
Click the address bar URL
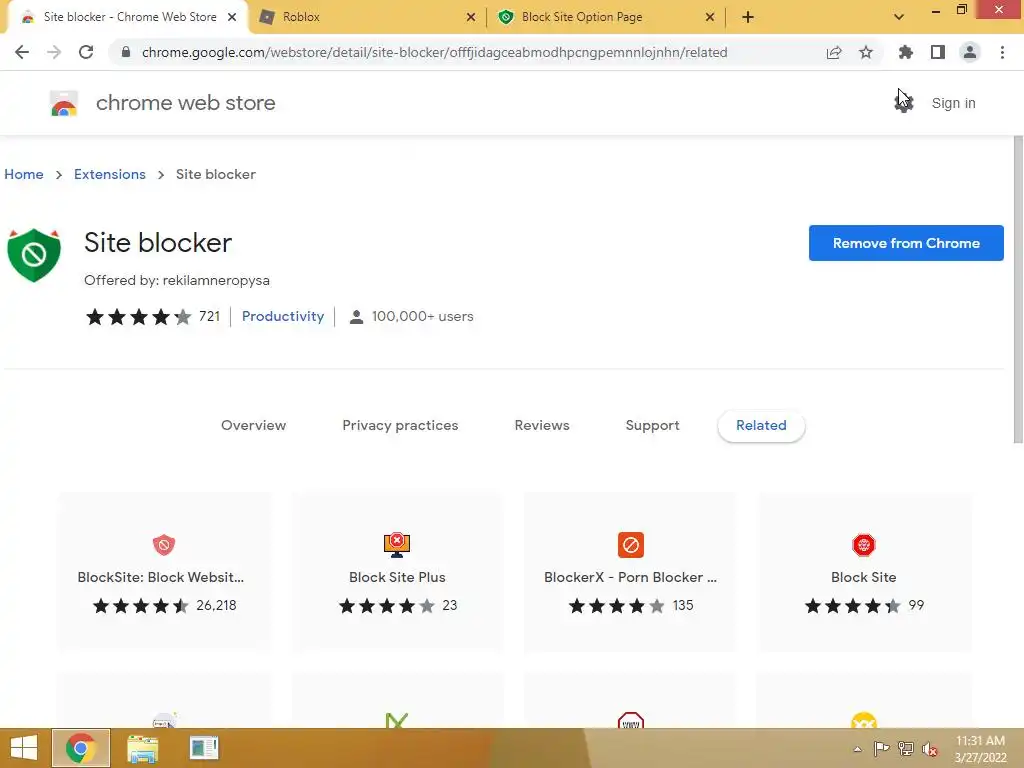(434, 52)
